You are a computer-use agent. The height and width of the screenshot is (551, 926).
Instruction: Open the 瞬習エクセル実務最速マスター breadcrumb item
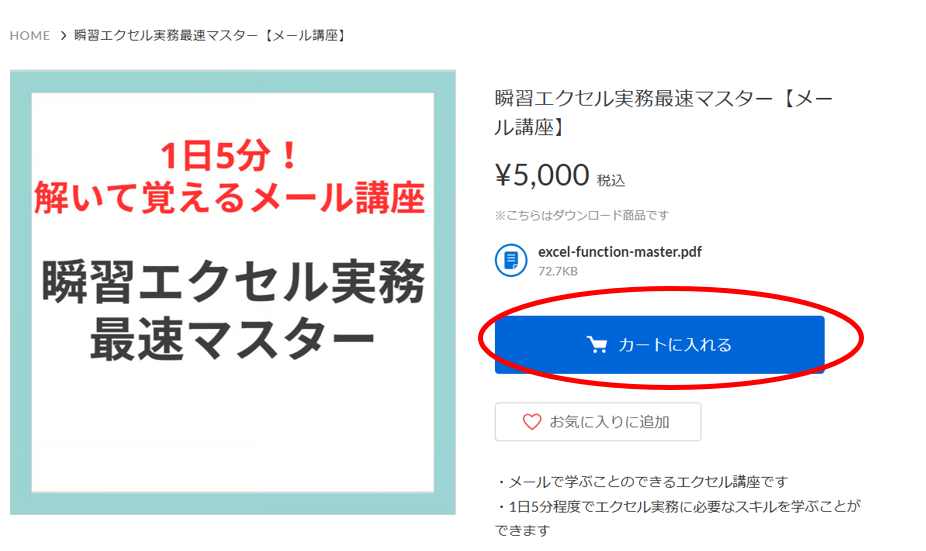pyautogui.click(x=210, y=35)
